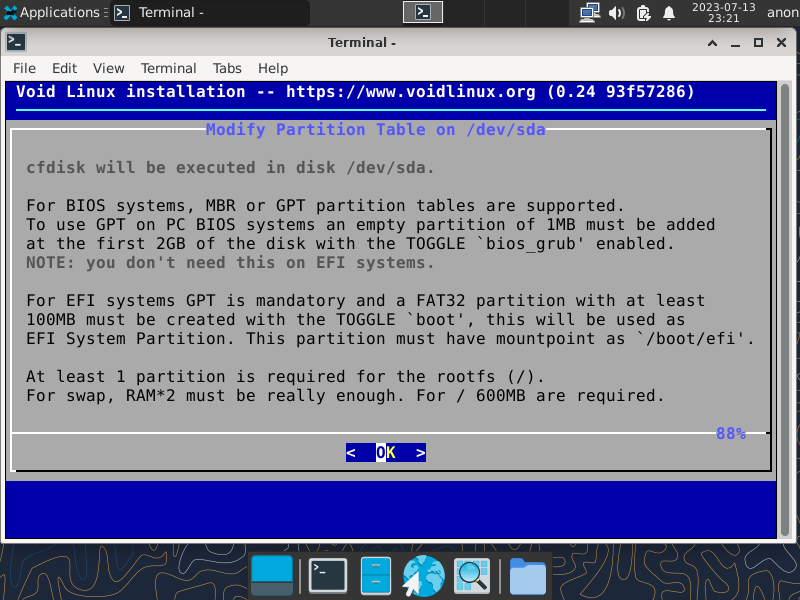The width and height of the screenshot is (800, 600).
Task: Open the Application Finder magnifier dock icon
Action: click(x=471, y=576)
